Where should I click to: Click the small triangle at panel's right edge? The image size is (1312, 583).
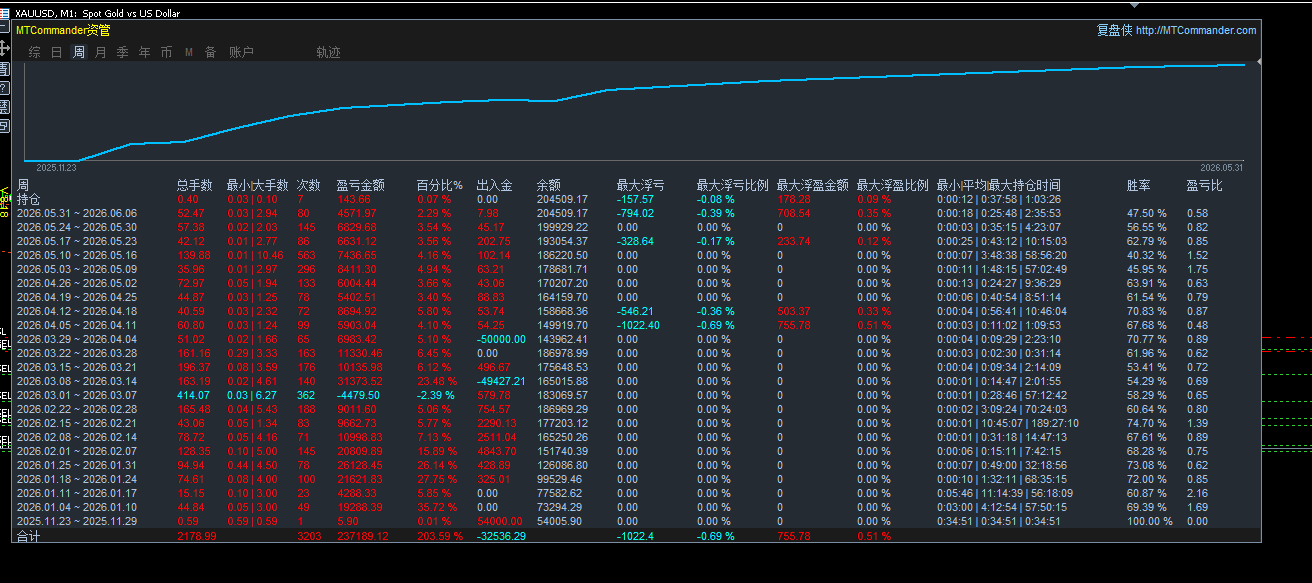[1259, 61]
